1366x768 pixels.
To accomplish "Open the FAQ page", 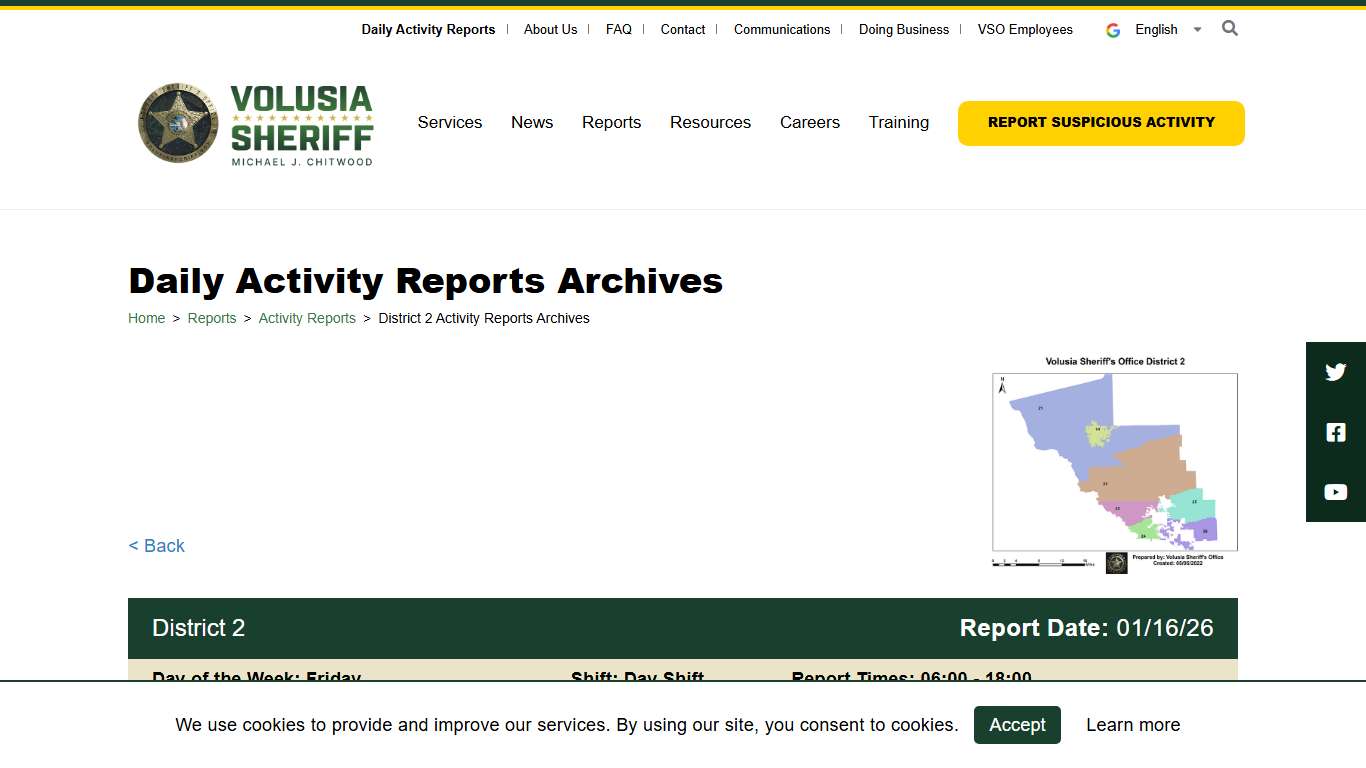I will click(x=618, y=29).
